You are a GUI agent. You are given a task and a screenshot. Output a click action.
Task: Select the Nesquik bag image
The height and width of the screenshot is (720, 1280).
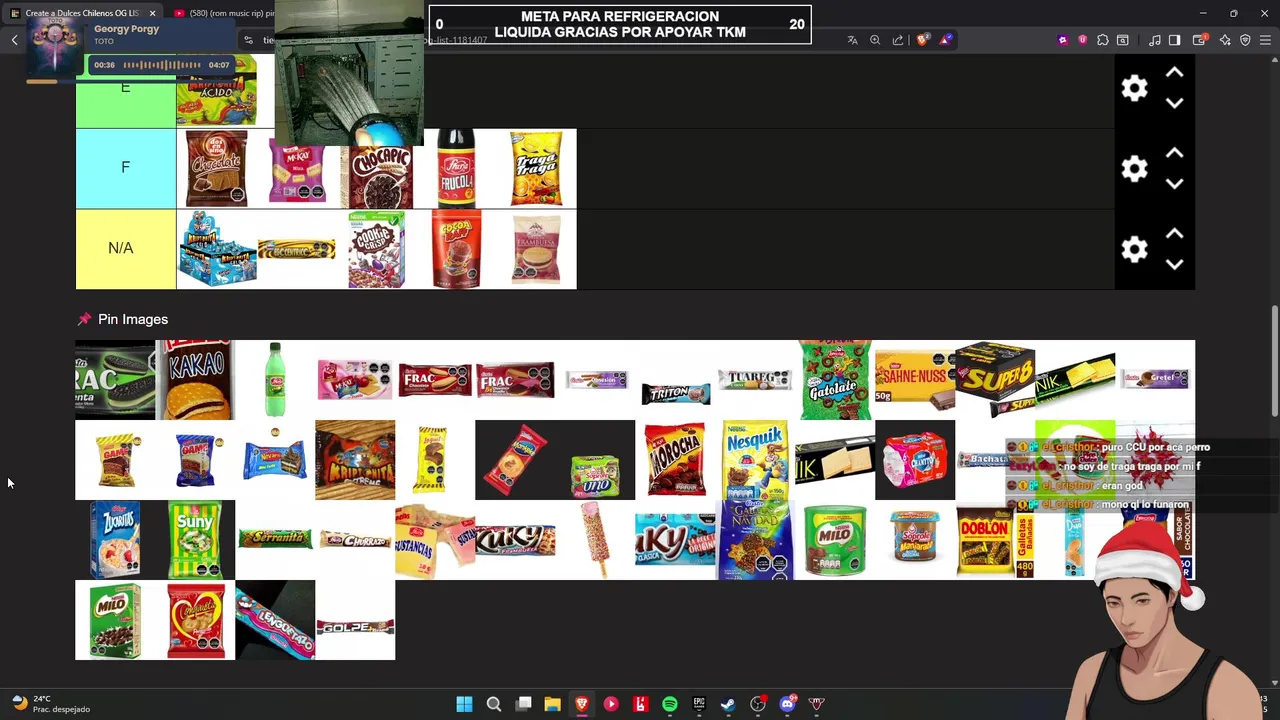[755, 460]
